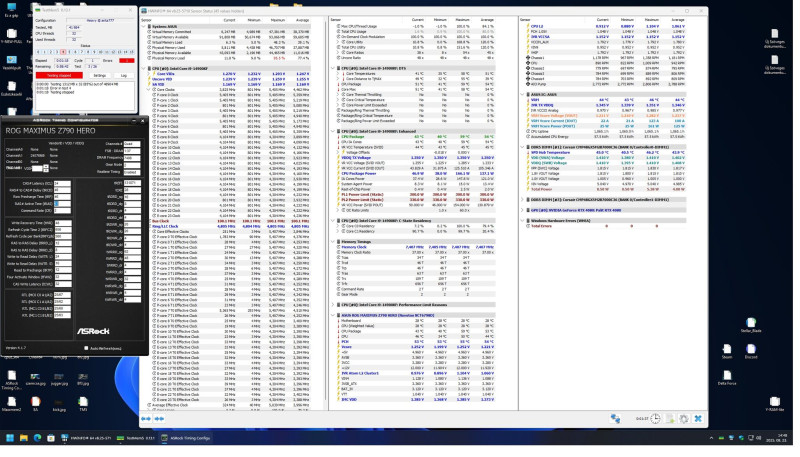Switch to ASRock Timing Configurator taskbar button
Image resolution: width=800 pixels, height=457 pixels.
click(x=186, y=438)
